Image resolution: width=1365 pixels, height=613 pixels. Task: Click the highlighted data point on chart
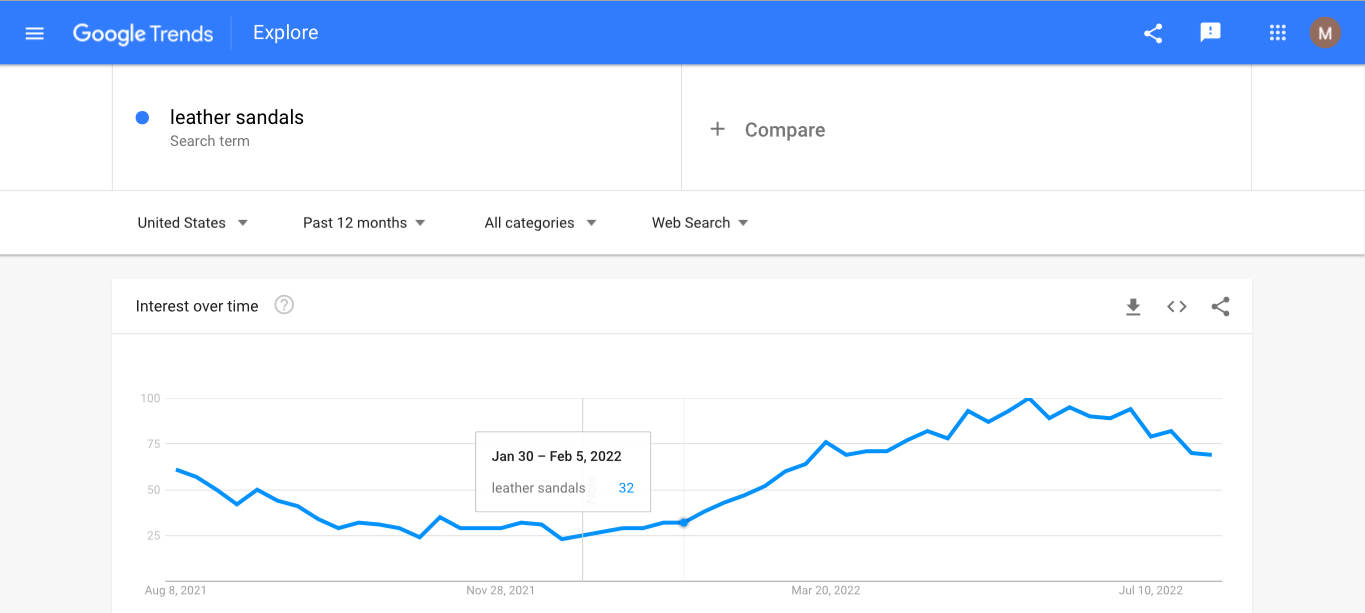[684, 522]
